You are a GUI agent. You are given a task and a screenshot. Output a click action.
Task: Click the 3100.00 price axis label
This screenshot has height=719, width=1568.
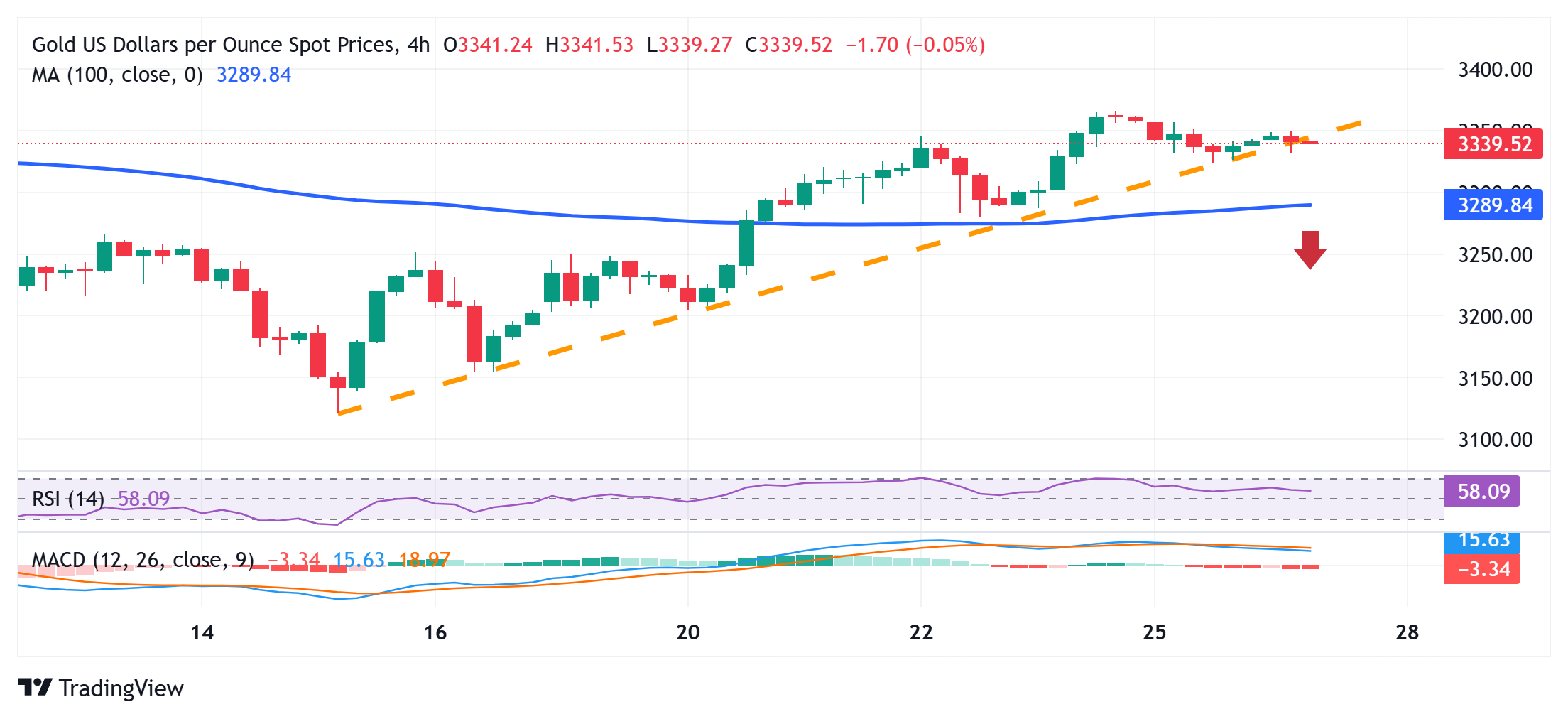[x=1495, y=440]
